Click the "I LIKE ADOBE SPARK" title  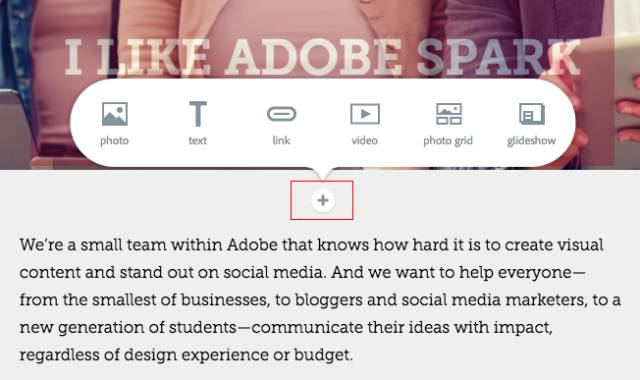pyautogui.click(x=322, y=57)
